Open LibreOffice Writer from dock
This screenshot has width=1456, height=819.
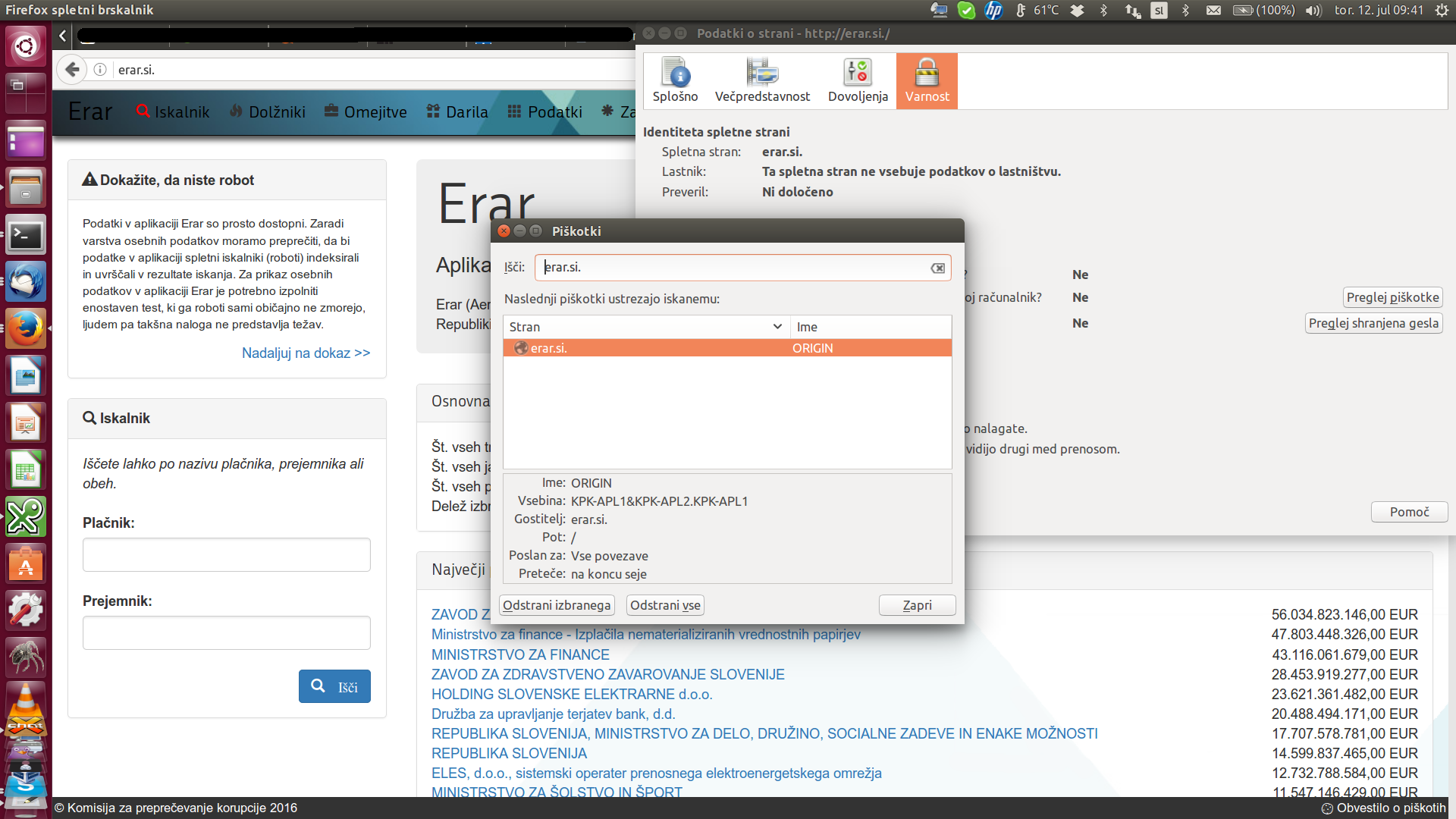[26, 376]
